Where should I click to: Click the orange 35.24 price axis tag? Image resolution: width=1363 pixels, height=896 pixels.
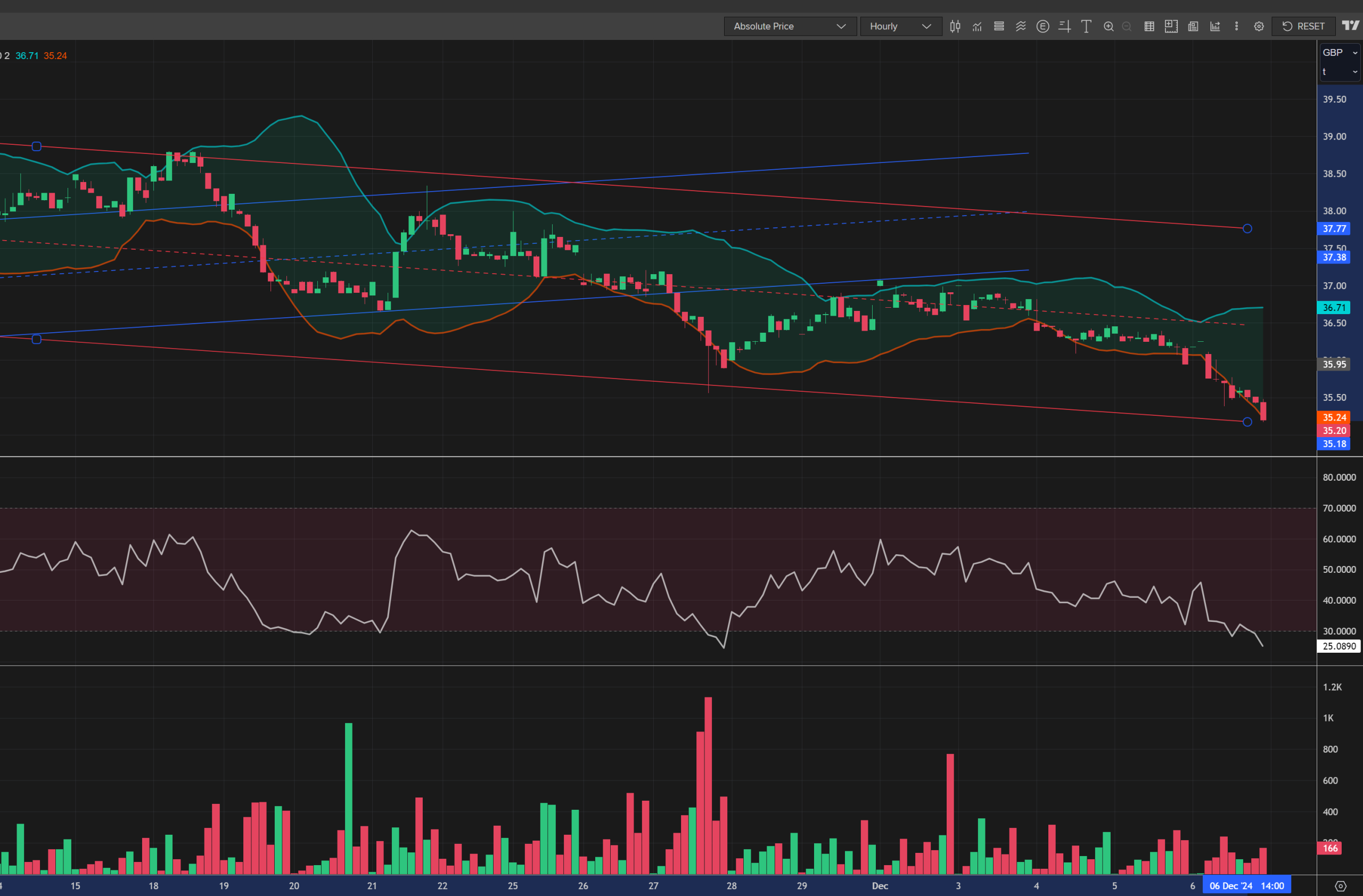pos(1334,417)
